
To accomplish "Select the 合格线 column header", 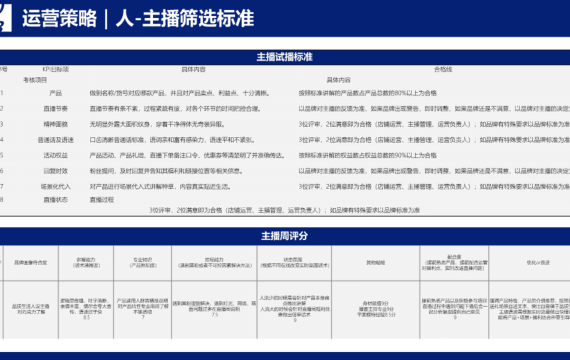I will [443, 69].
